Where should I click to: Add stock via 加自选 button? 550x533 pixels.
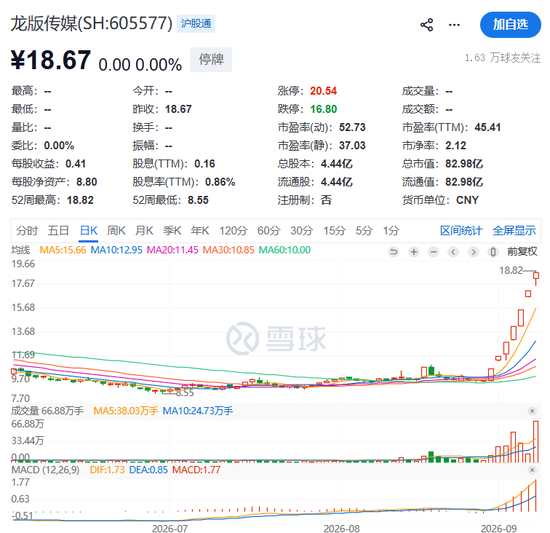510,25
